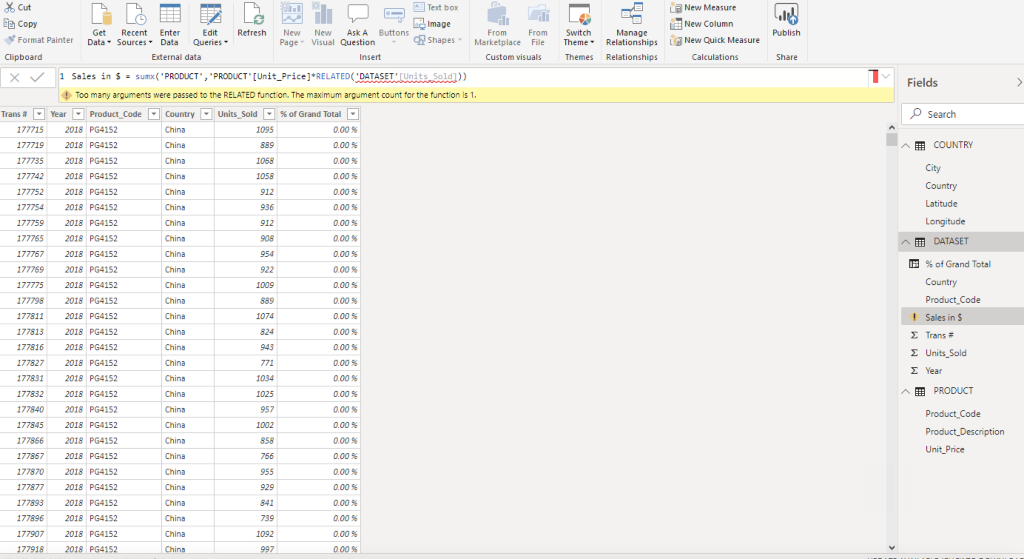
Task: Select the Unit_Price field
Action: [944, 449]
